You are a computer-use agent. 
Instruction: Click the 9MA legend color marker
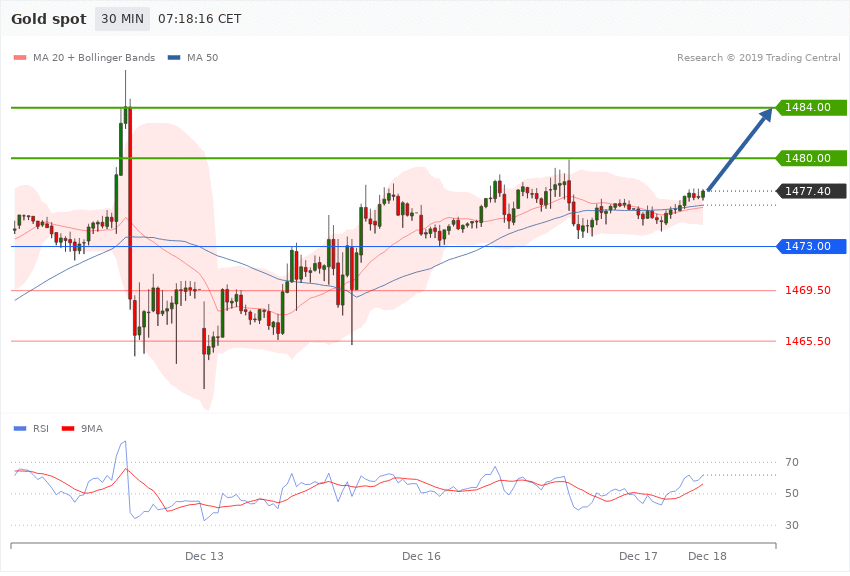(68, 429)
